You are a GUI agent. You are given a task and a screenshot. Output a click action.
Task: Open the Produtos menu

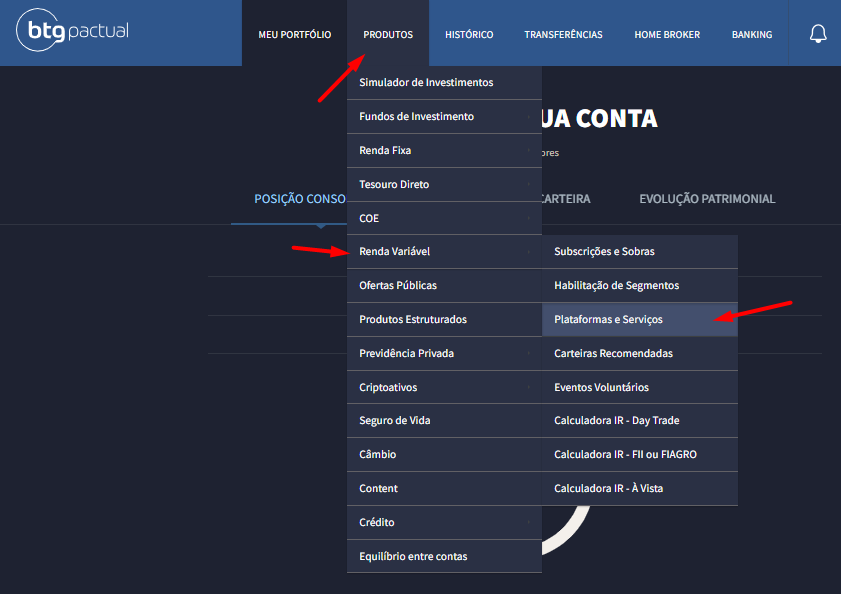click(x=388, y=34)
